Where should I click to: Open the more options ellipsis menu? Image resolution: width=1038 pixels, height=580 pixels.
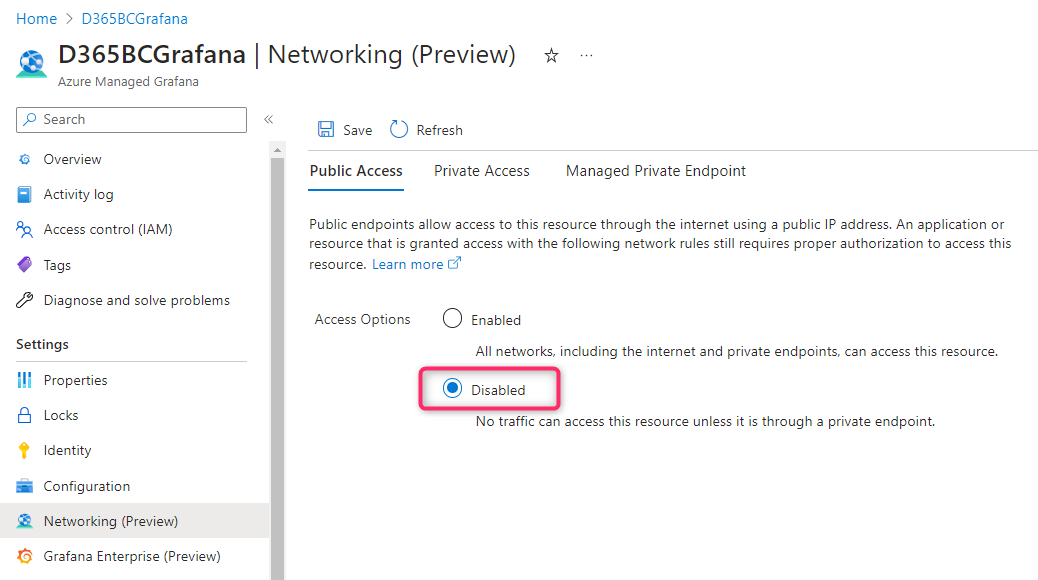click(586, 56)
